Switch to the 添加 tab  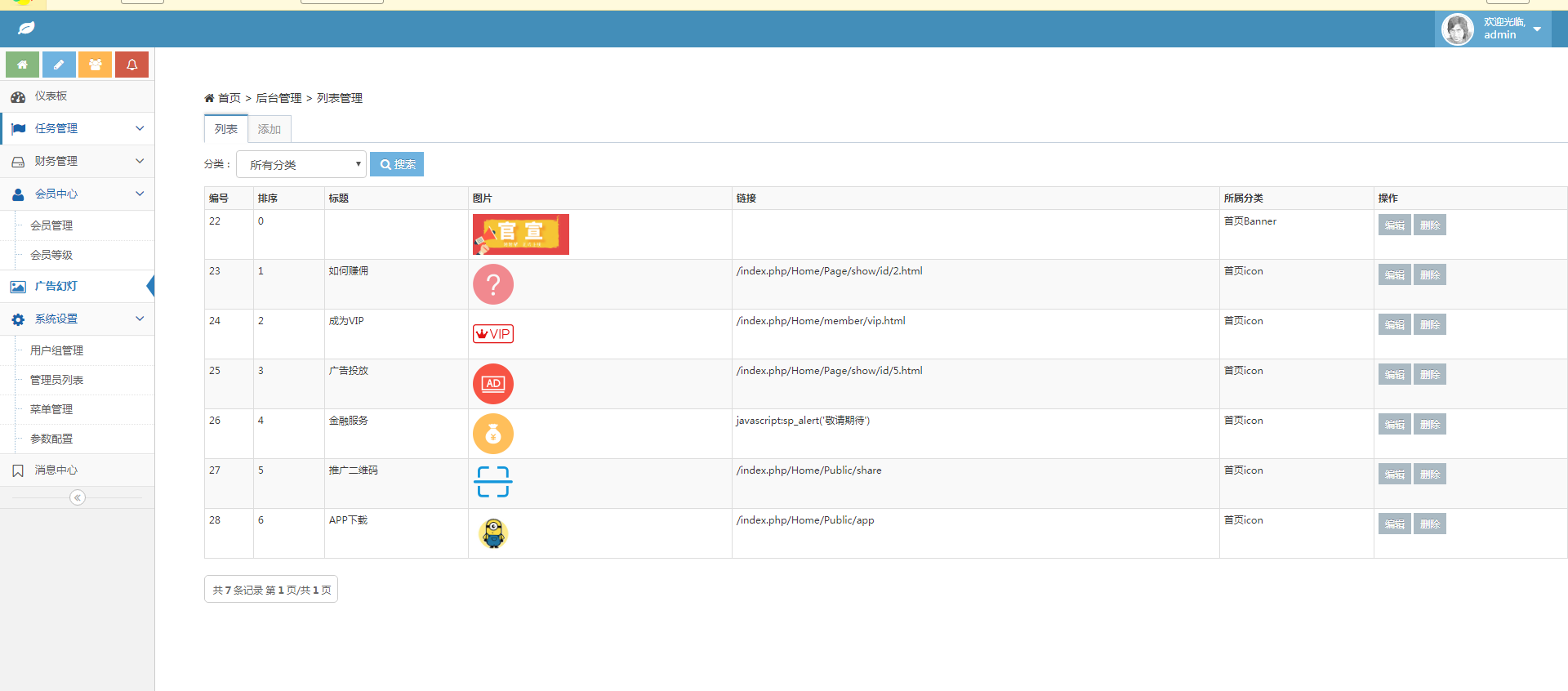[x=269, y=129]
